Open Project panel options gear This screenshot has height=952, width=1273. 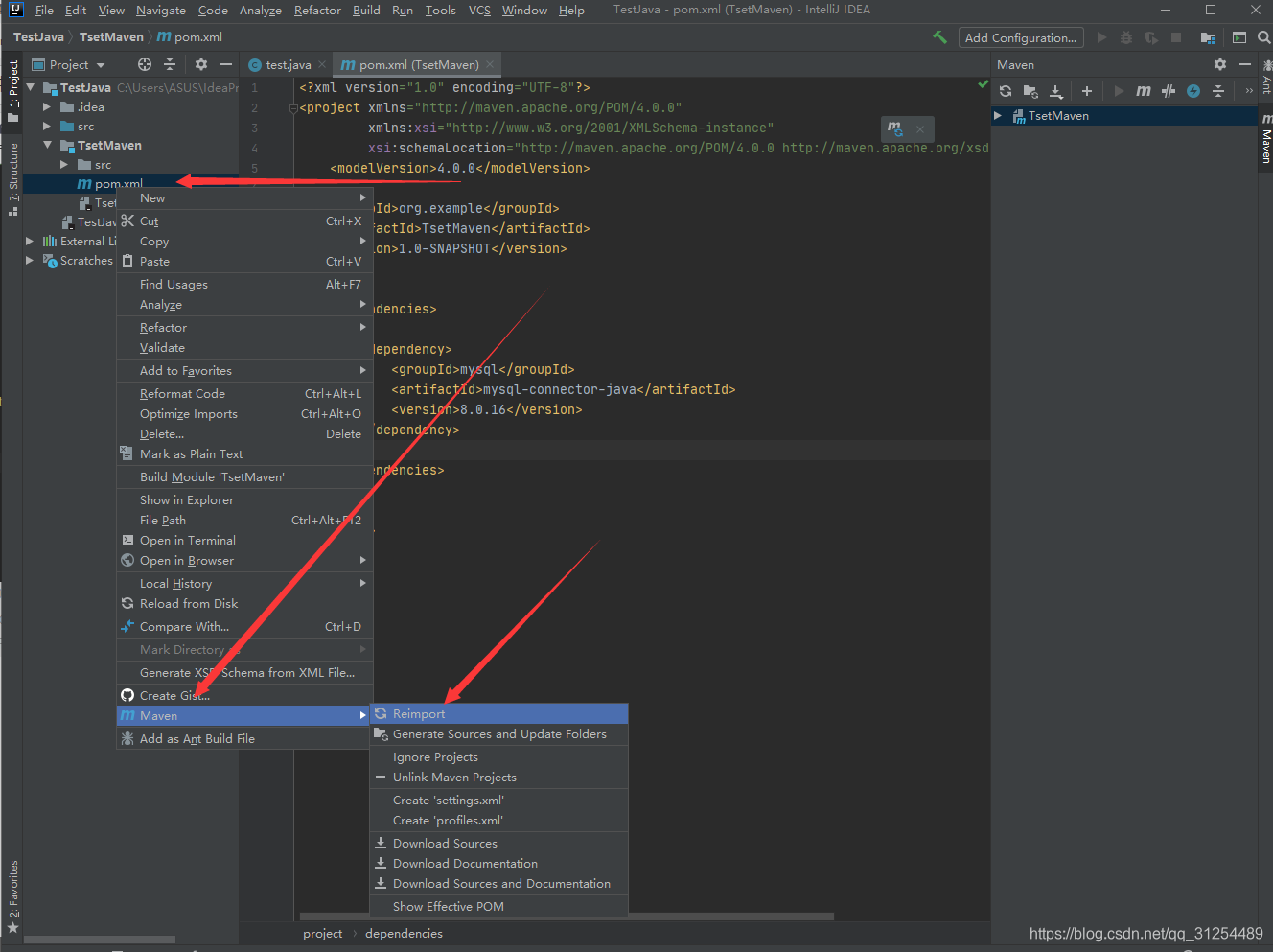click(x=200, y=64)
